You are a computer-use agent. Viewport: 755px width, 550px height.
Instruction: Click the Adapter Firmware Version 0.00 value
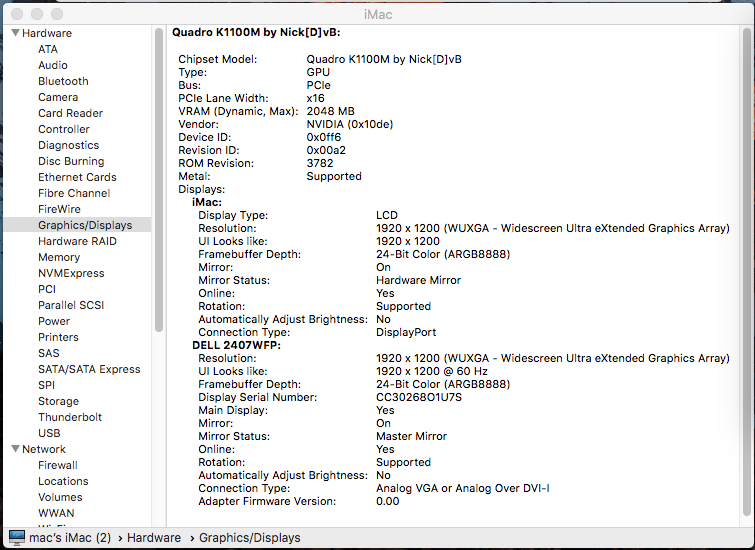(388, 501)
